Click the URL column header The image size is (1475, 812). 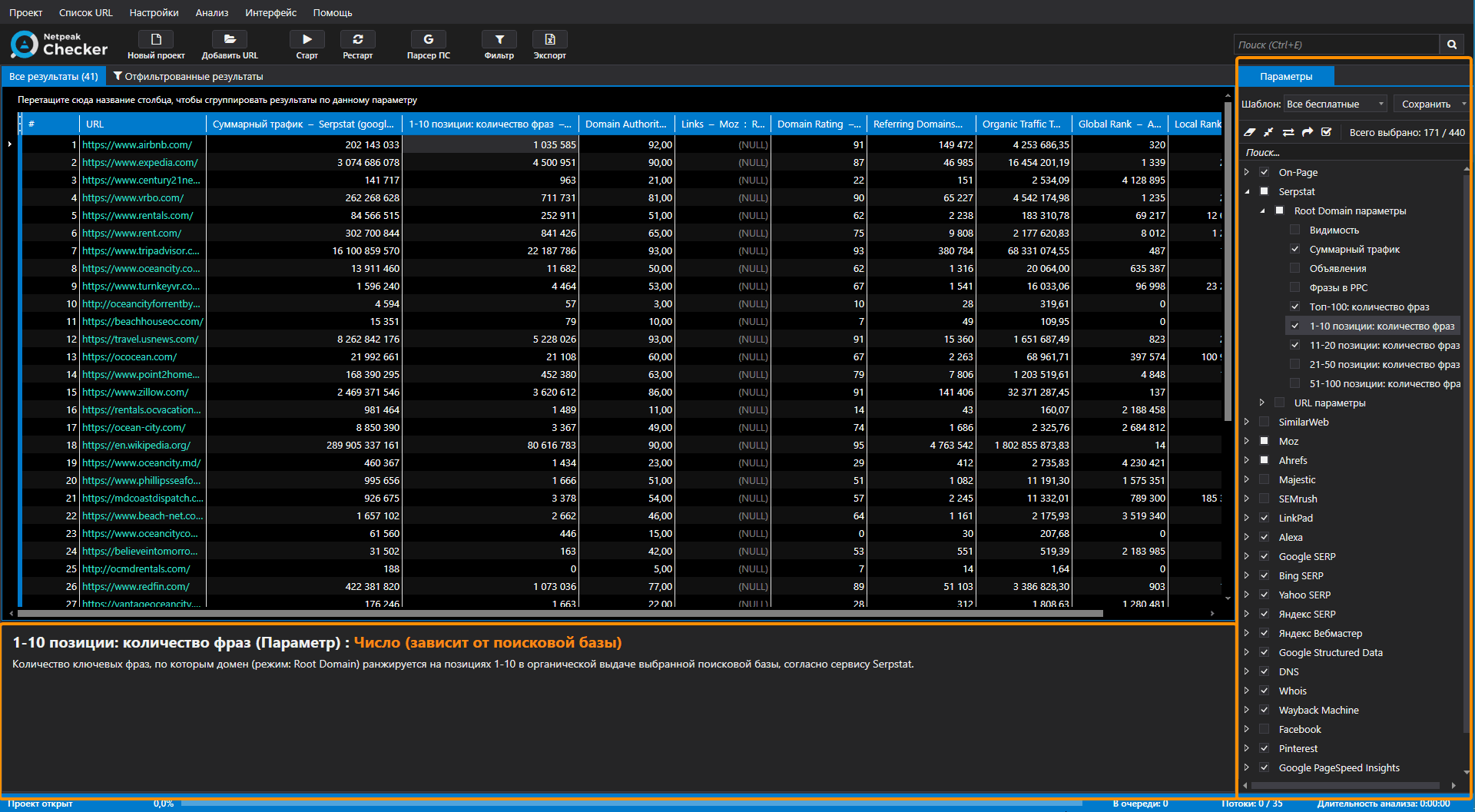[x=143, y=124]
